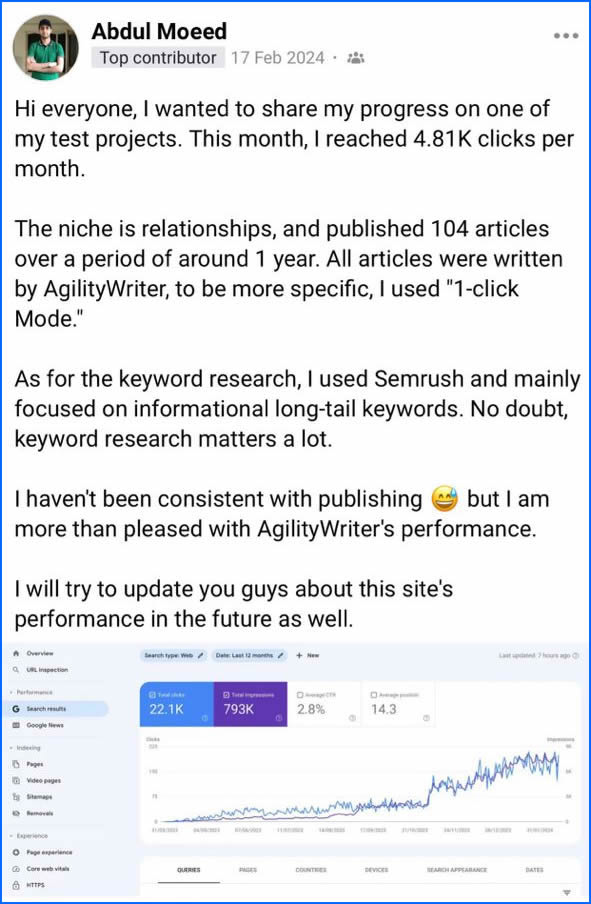Image resolution: width=591 pixels, height=904 pixels.
Task: Collapse the Performance sidebar section
Action: click(11, 691)
